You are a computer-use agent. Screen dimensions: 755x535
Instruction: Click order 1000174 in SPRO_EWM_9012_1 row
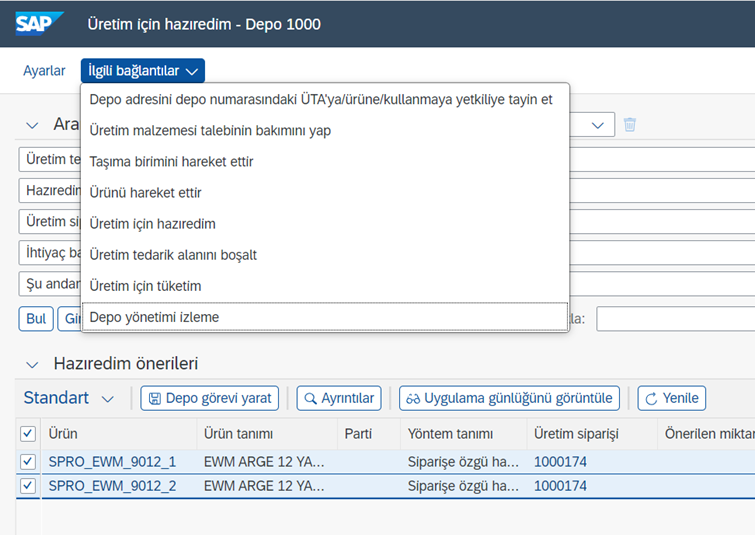(560, 462)
